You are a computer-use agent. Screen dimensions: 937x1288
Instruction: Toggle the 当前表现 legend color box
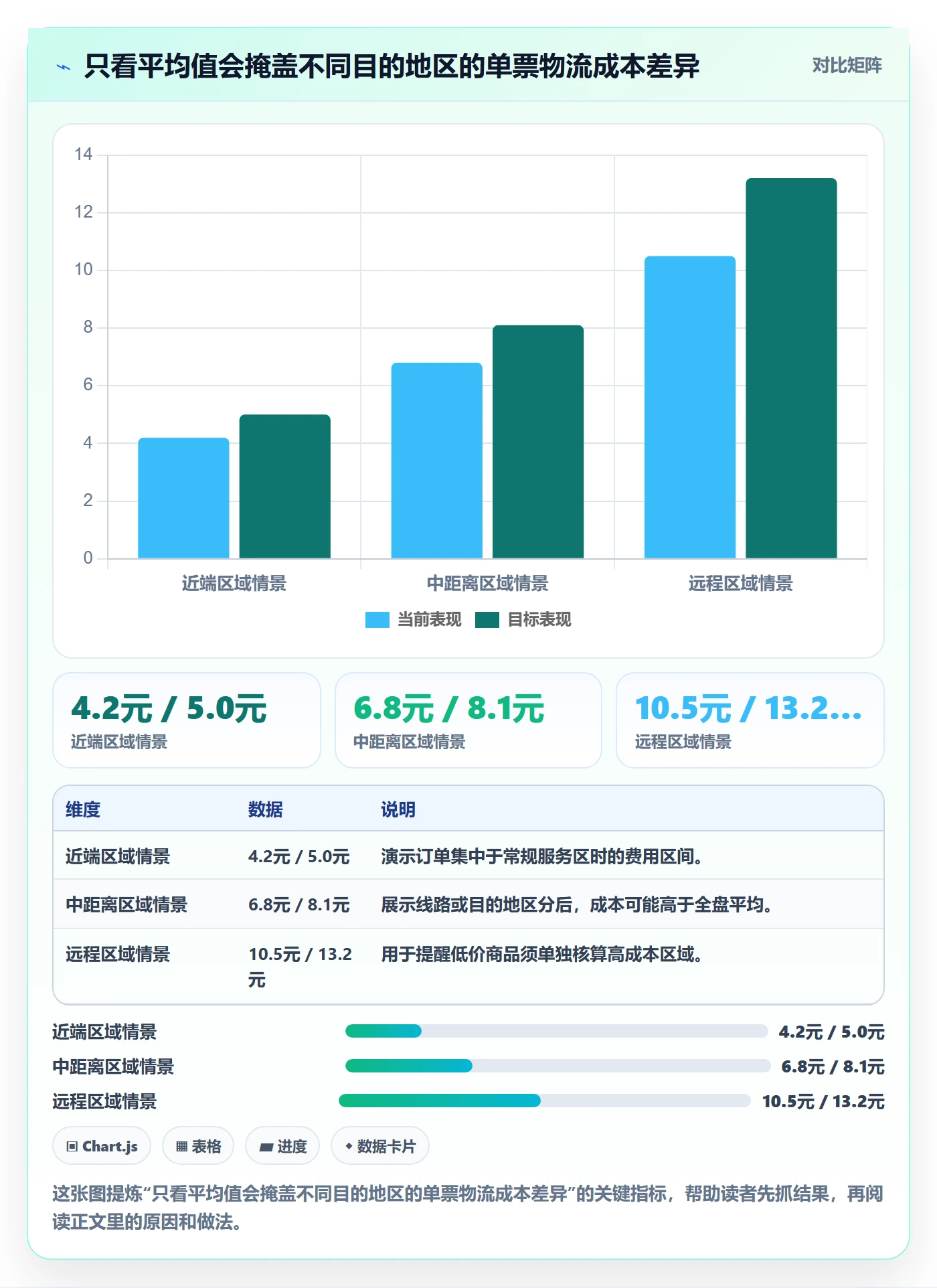[377, 620]
